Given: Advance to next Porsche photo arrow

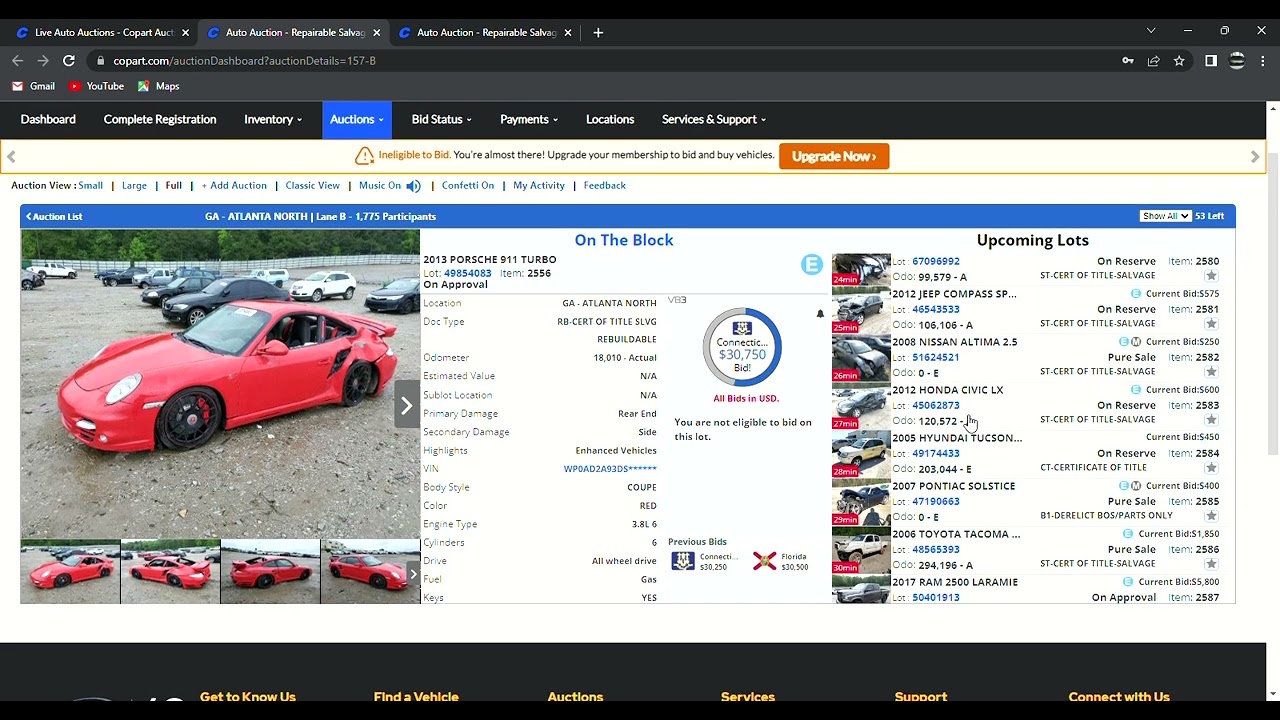Looking at the screenshot, I should 406,405.
